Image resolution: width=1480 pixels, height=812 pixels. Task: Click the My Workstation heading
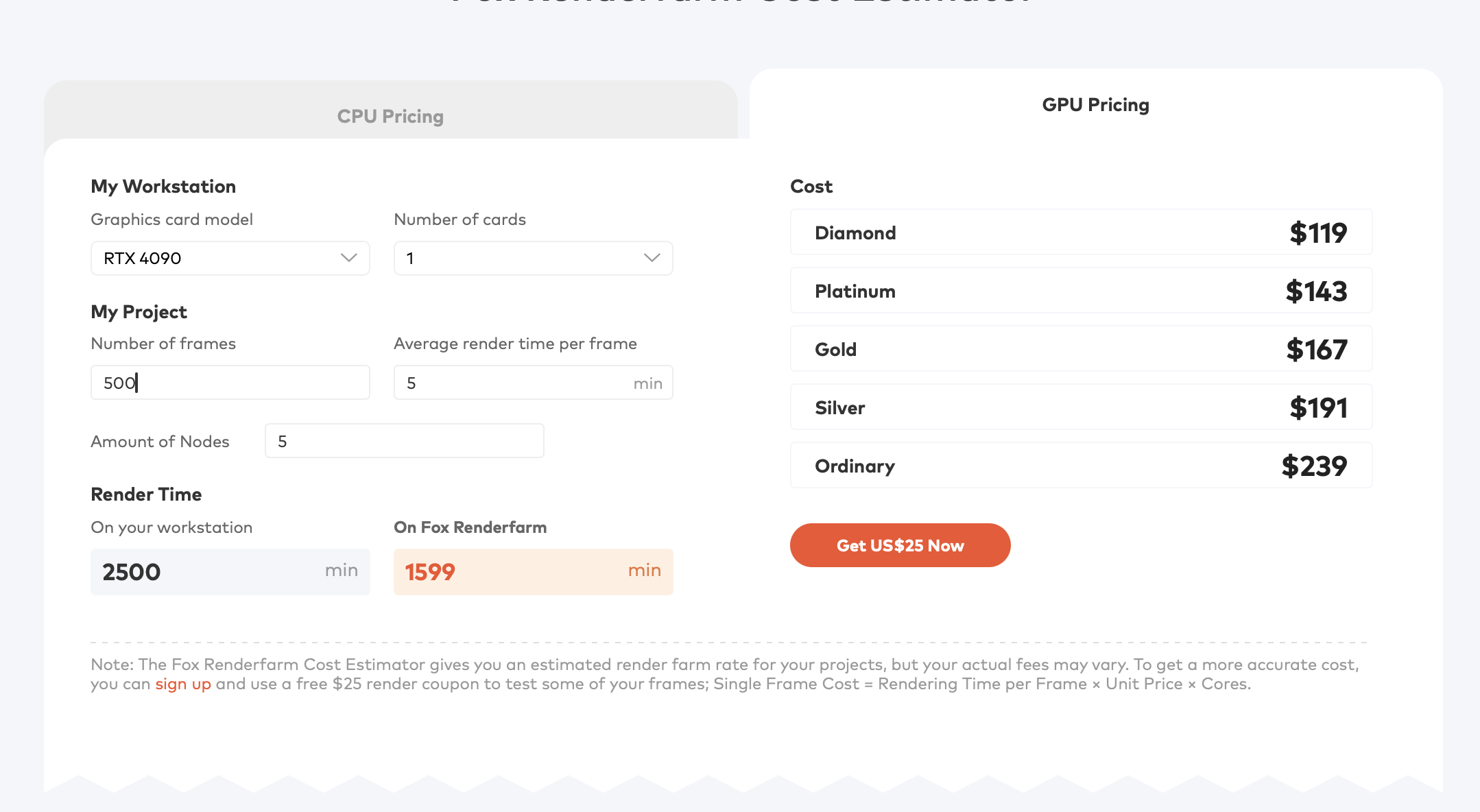(x=163, y=187)
